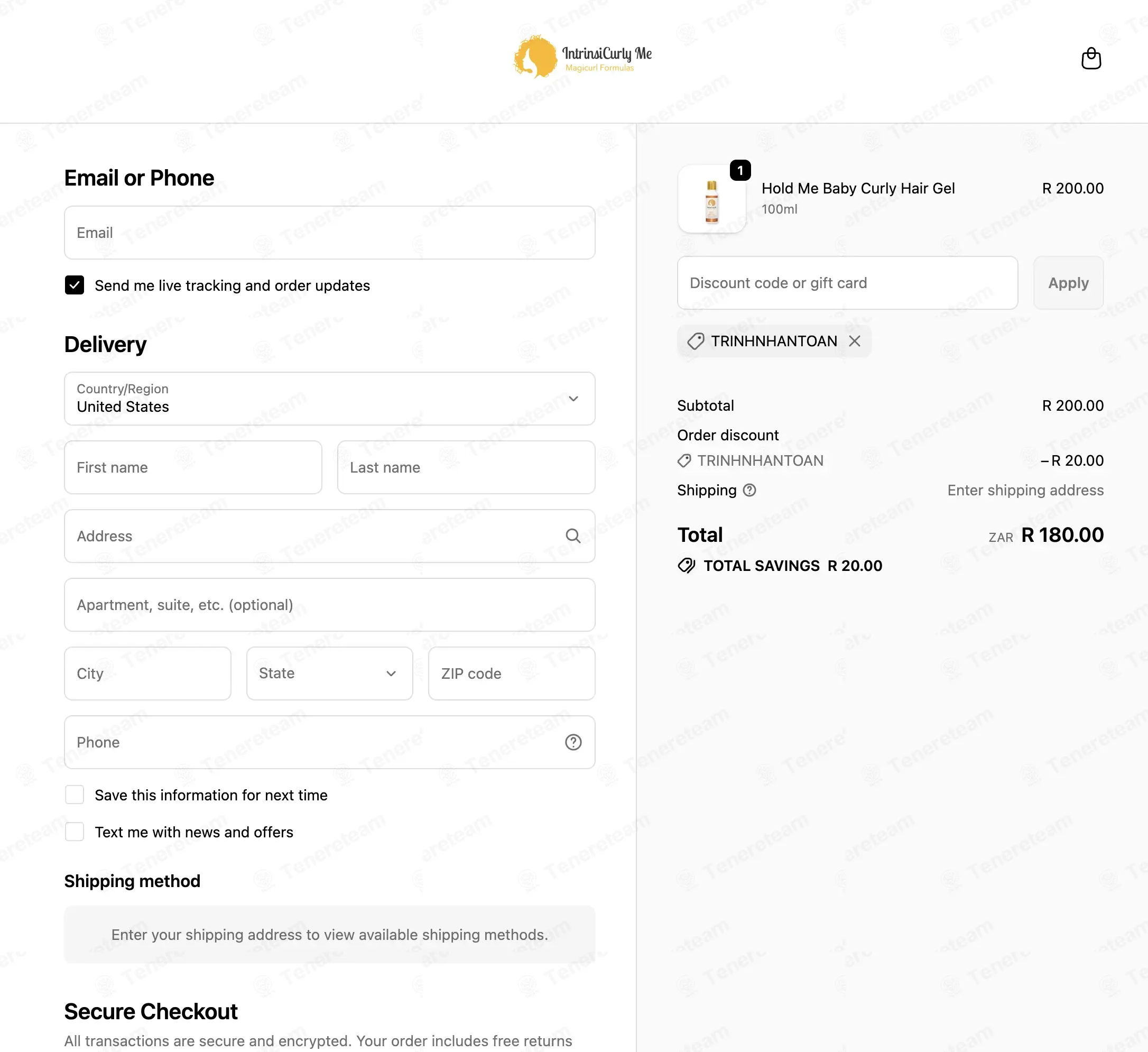Show shipping info help icon
Viewport: 1148px width, 1052px height.
click(749, 490)
